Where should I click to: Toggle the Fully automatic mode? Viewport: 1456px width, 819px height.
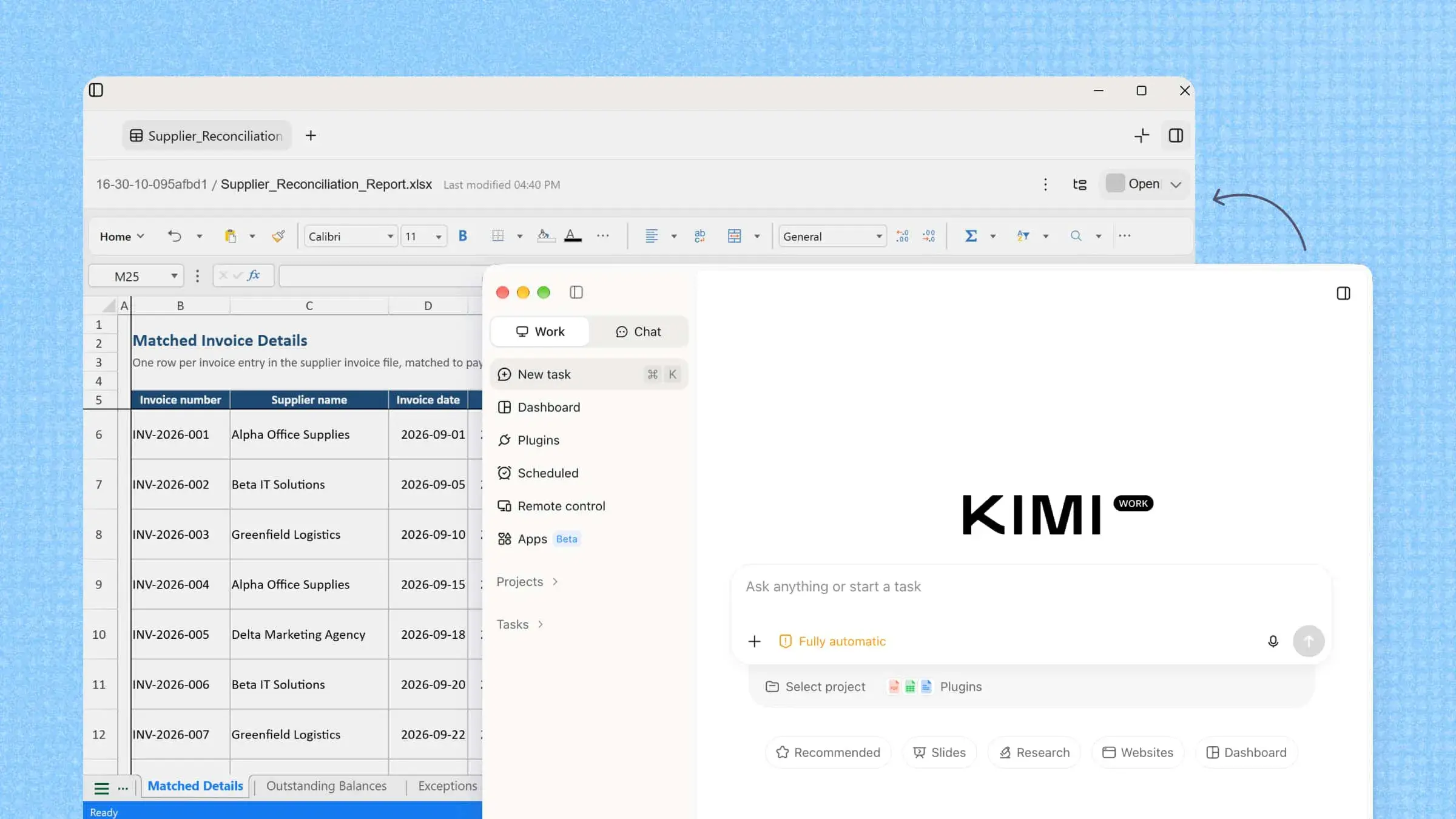(832, 641)
